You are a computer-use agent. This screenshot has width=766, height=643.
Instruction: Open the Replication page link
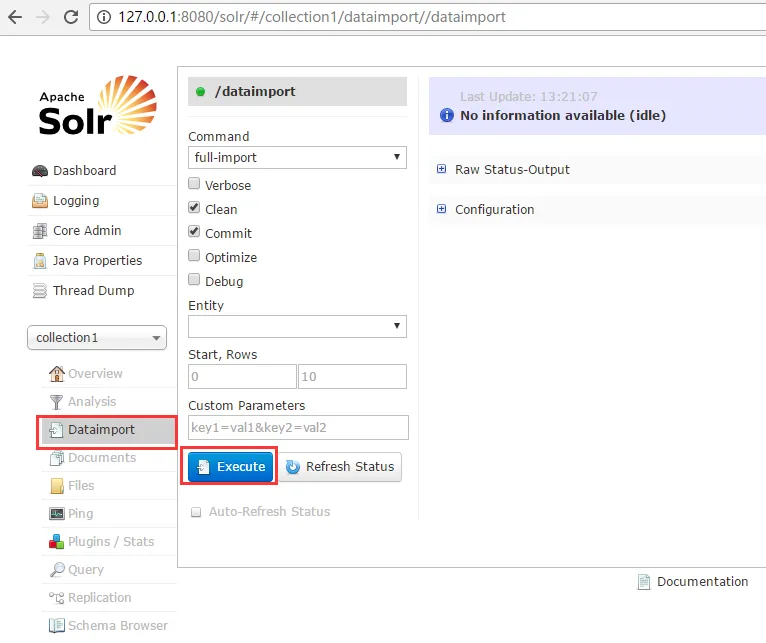(100, 598)
